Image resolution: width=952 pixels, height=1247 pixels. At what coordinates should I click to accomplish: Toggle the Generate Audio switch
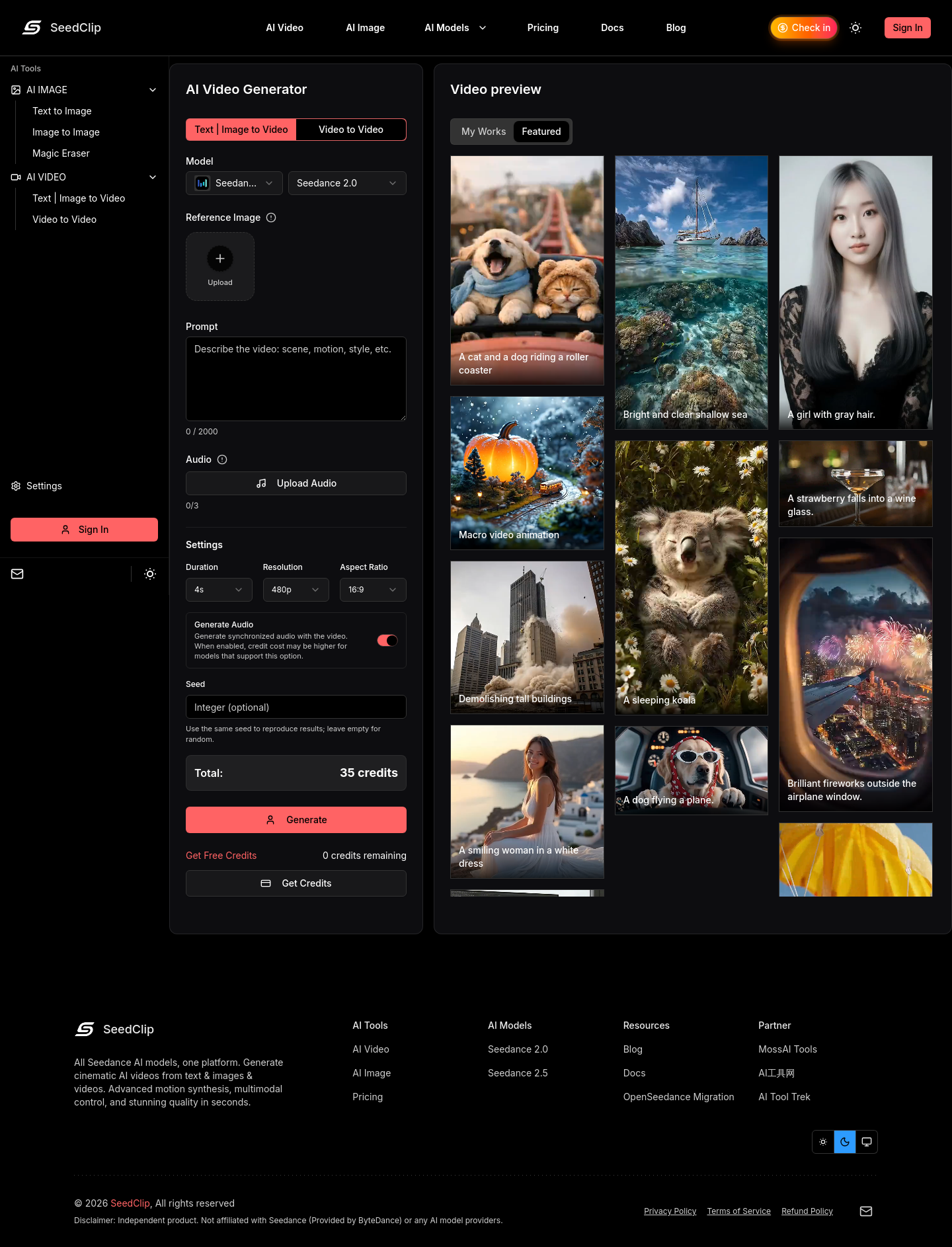click(387, 640)
